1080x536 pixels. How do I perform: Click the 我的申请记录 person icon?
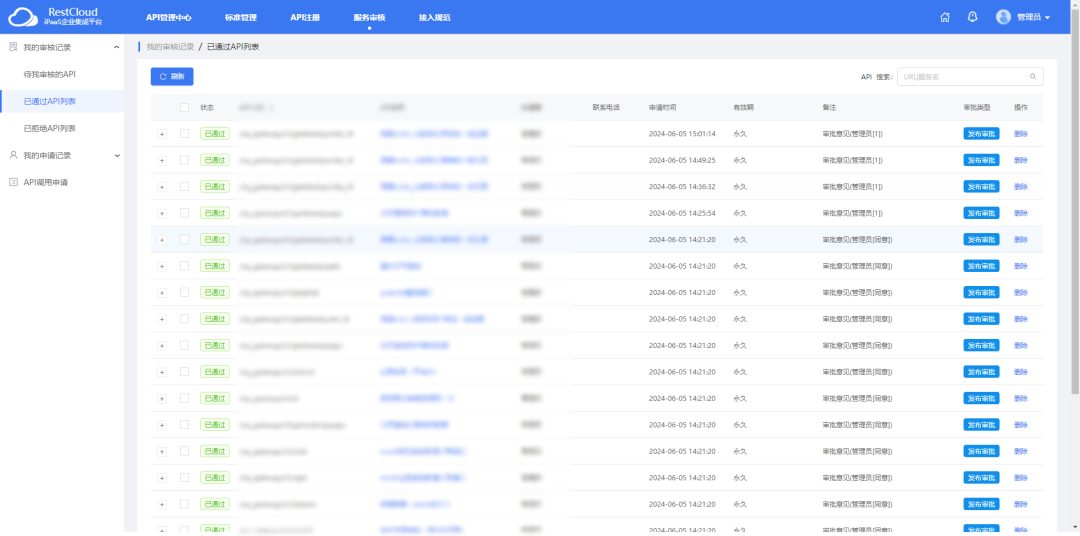[x=13, y=155]
